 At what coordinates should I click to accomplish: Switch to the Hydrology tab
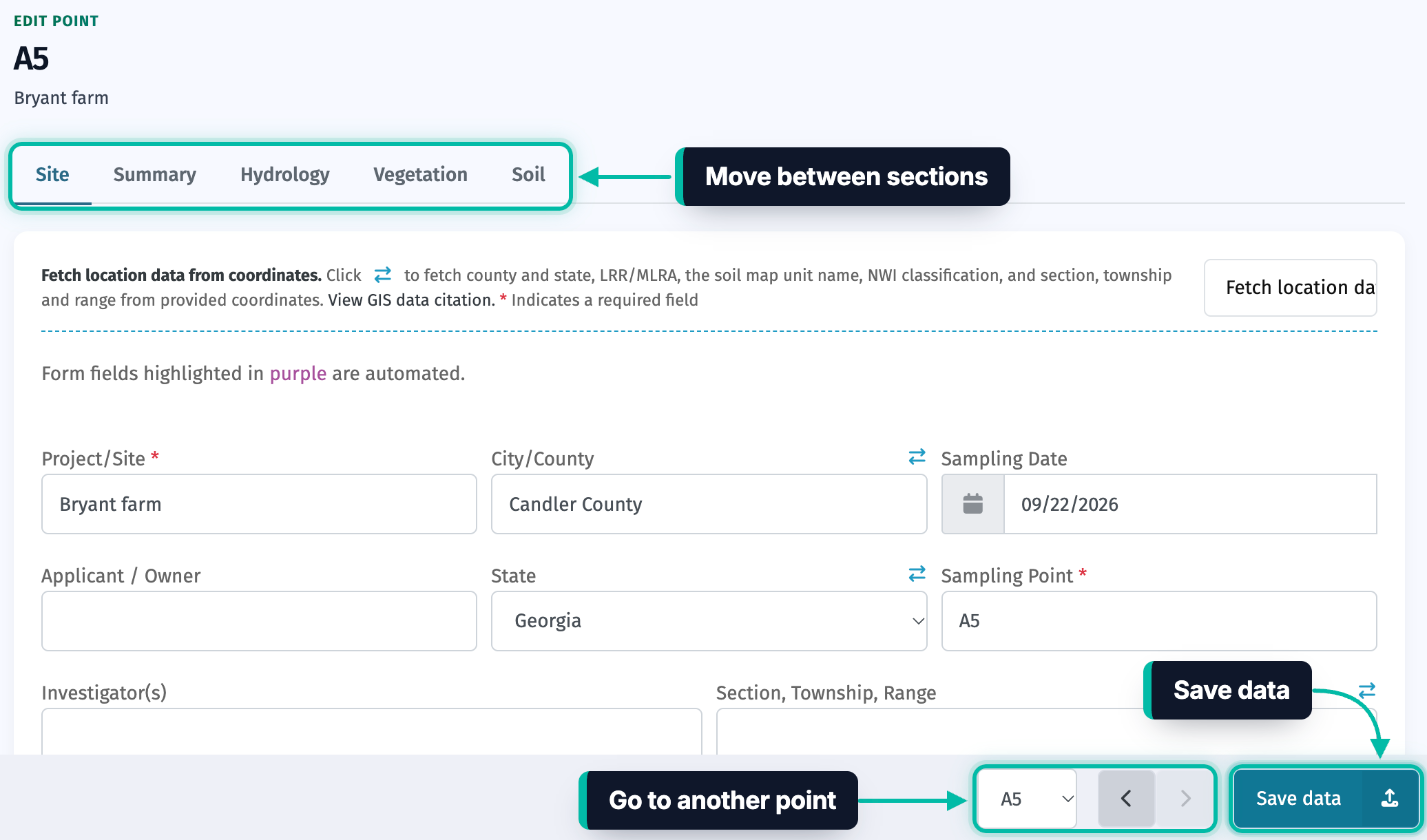(x=285, y=175)
